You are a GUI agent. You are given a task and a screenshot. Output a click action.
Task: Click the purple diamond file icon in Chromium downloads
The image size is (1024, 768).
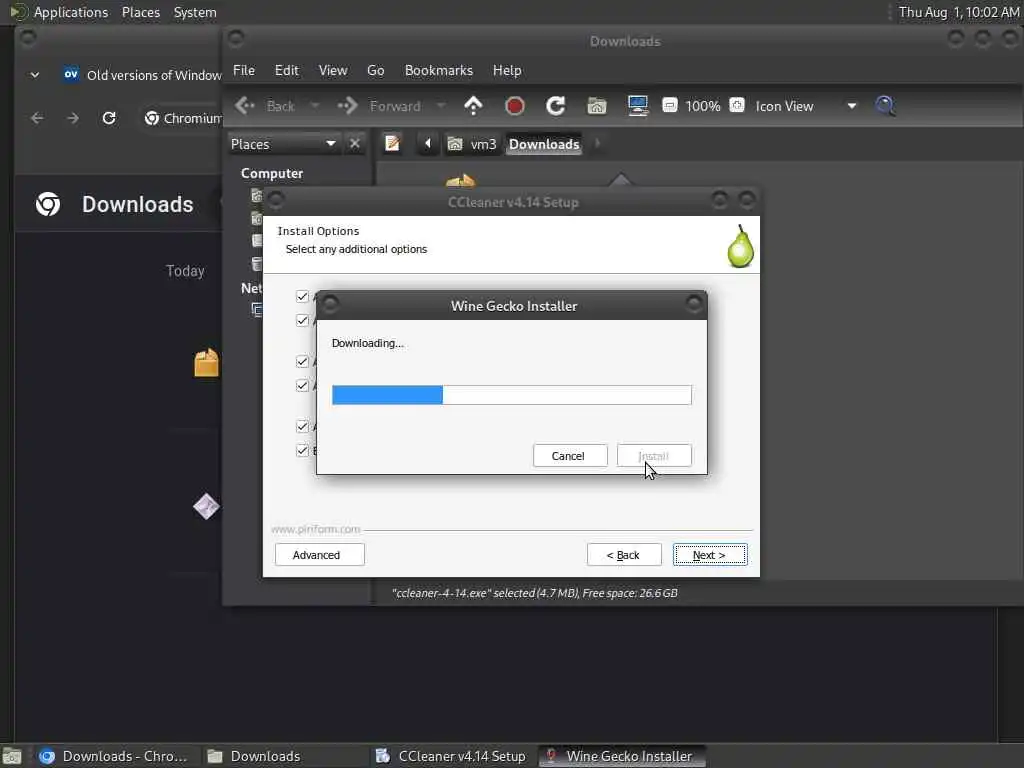click(206, 506)
